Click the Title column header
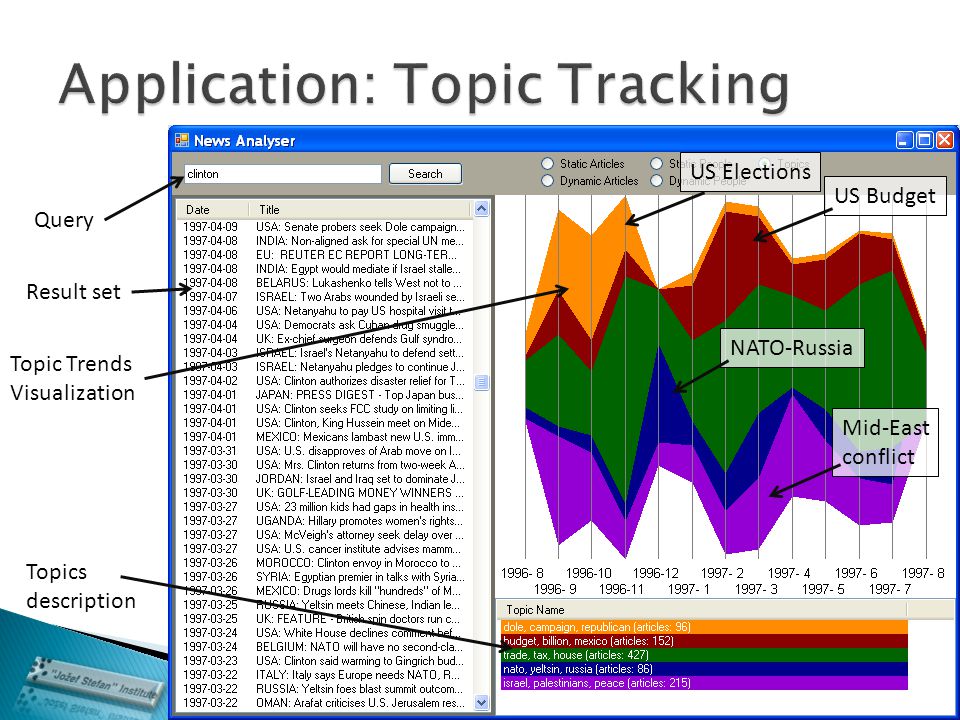960x720 pixels. point(361,209)
